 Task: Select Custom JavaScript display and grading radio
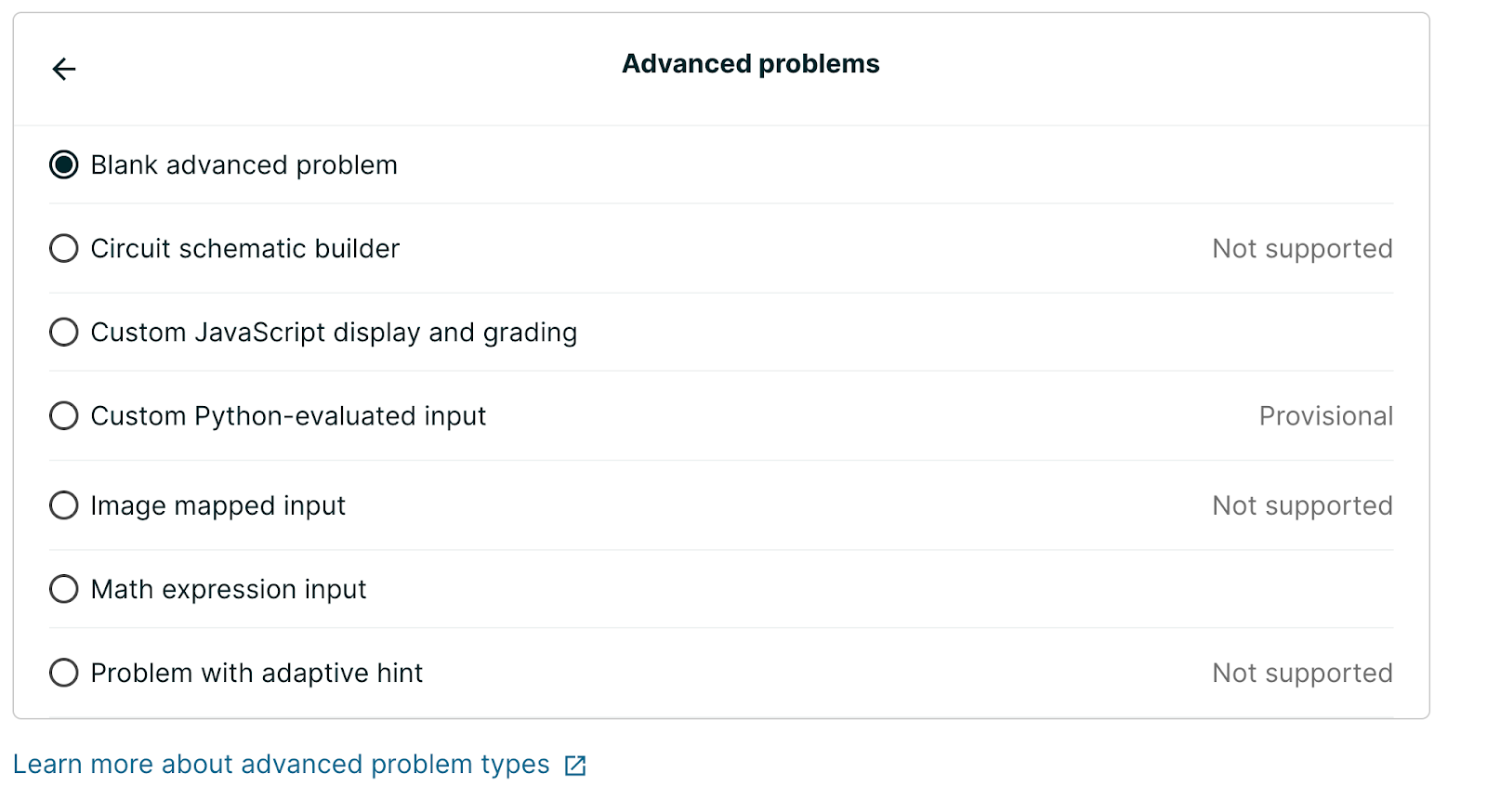pyautogui.click(x=64, y=333)
